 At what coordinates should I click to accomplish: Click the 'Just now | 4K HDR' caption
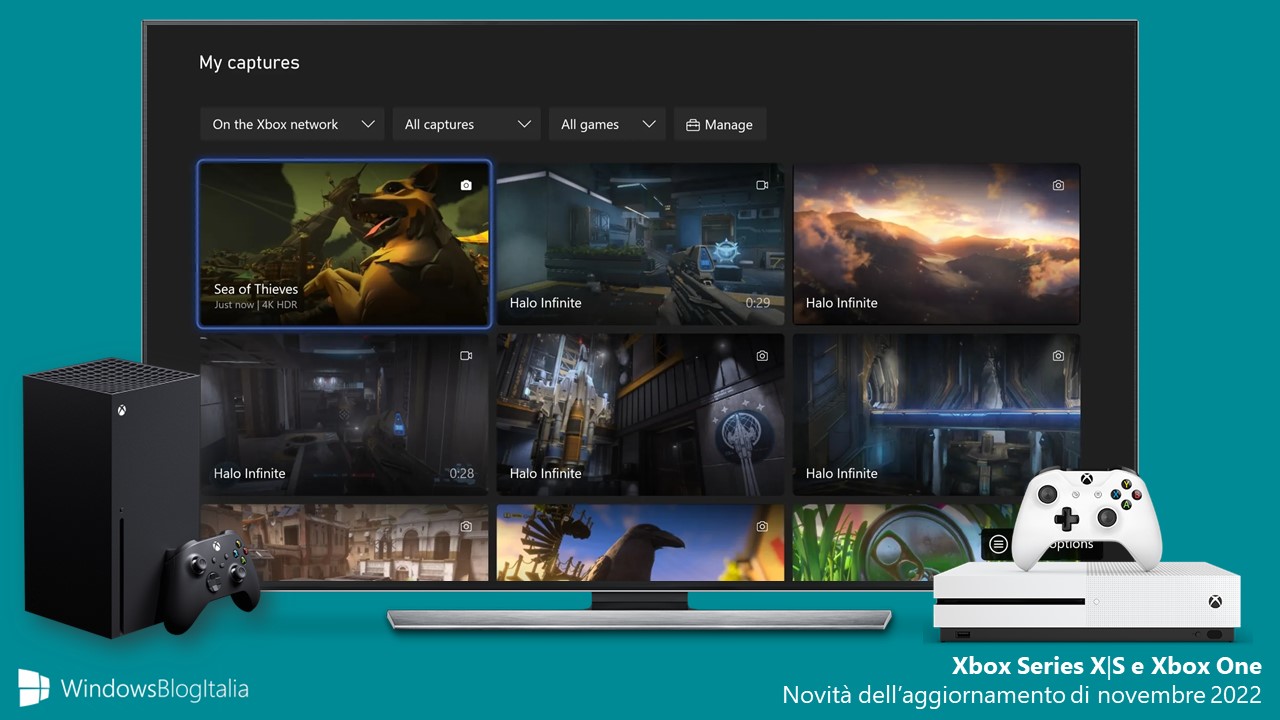255,305
